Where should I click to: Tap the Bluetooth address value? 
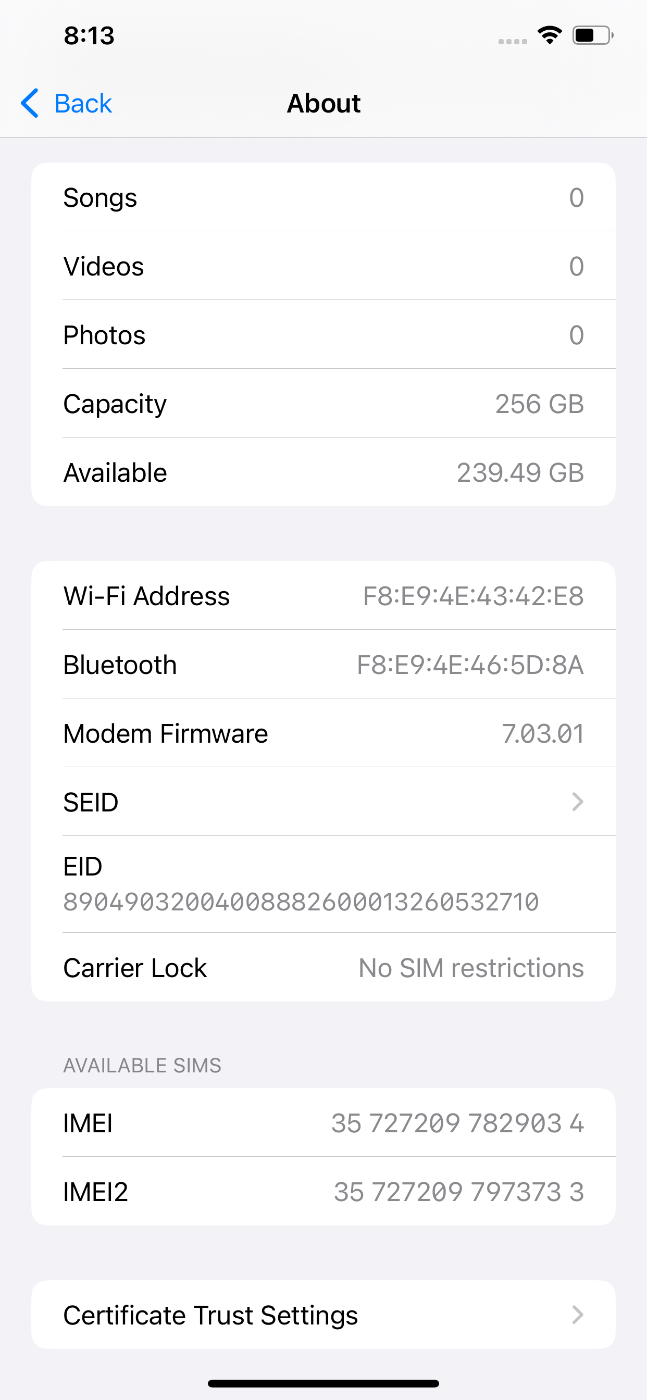coord(470,665)
